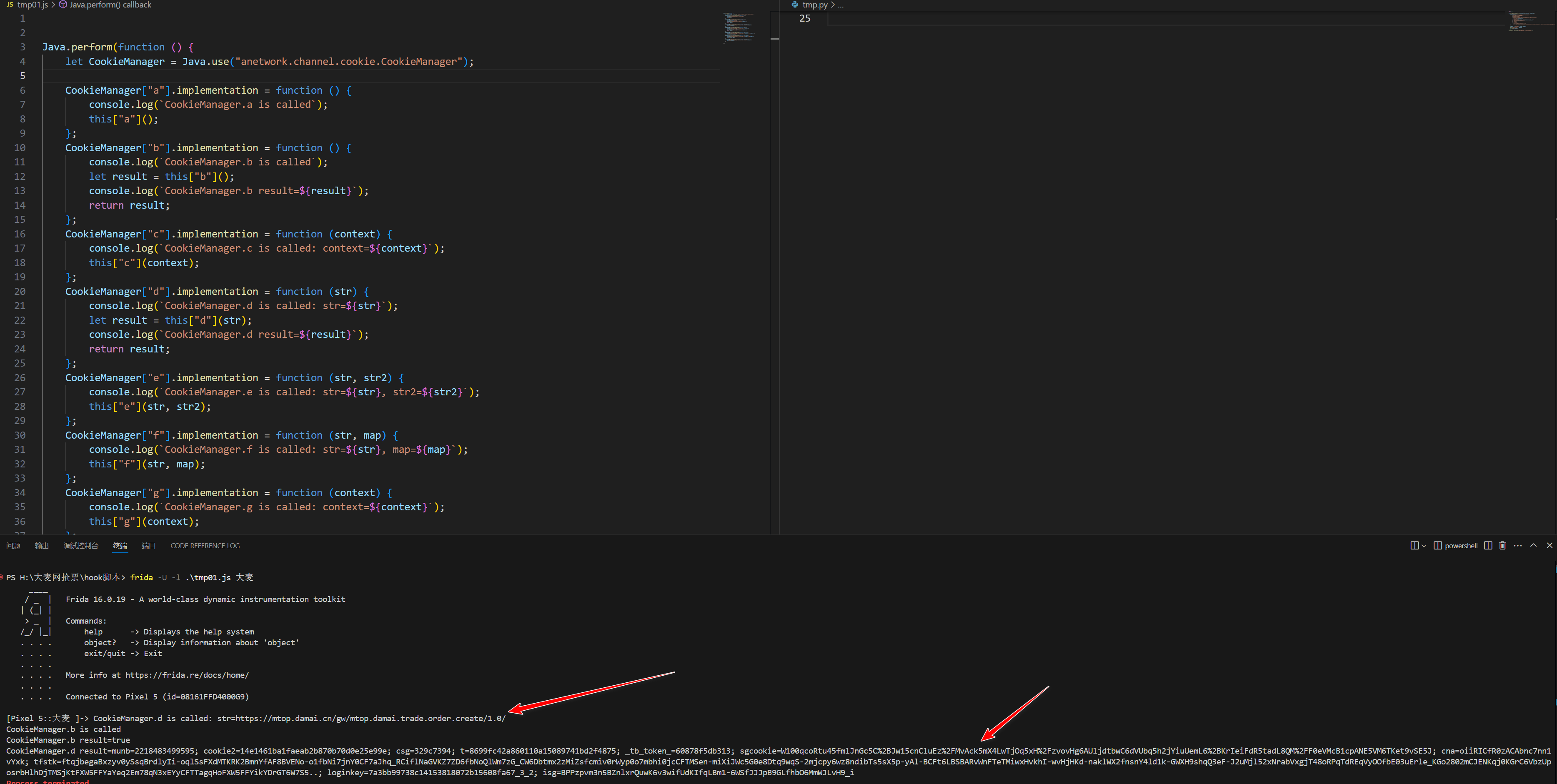Open frida.re docs link in terminal
This screenshot has width=1557, height=784.
[187, 675]
